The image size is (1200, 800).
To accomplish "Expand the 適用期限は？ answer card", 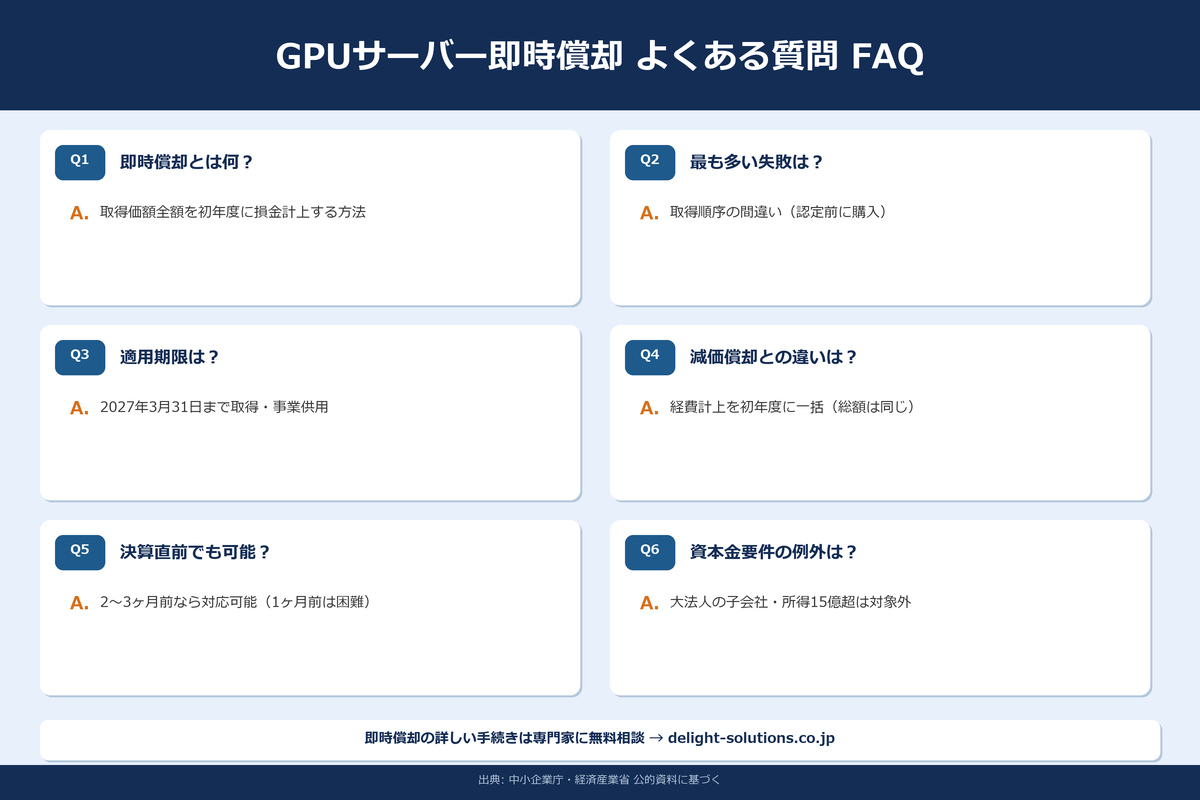I will [310, 412].
